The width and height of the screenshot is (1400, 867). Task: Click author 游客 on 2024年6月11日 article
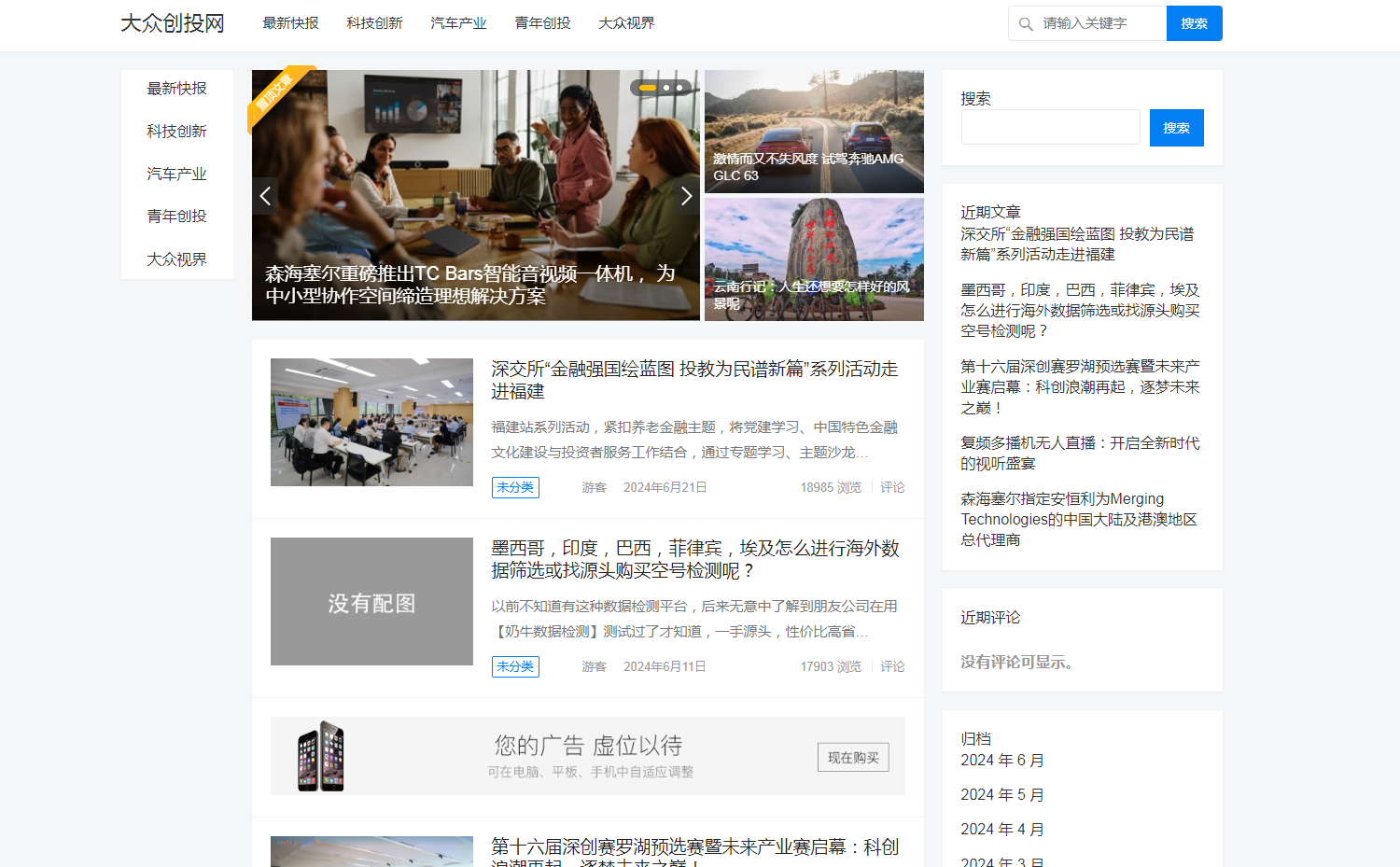pos(595,666)
